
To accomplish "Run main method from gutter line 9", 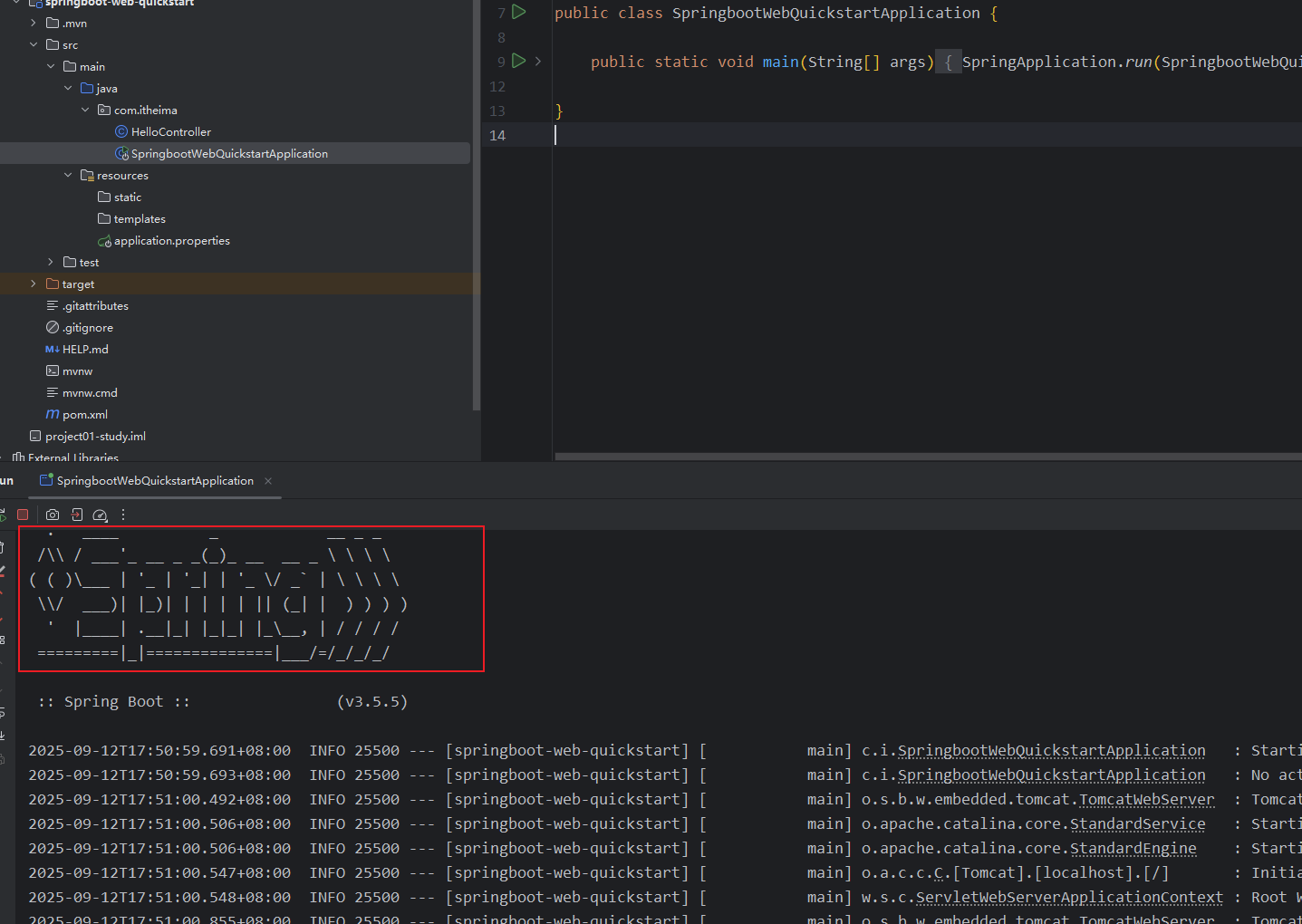I will 519,61.
